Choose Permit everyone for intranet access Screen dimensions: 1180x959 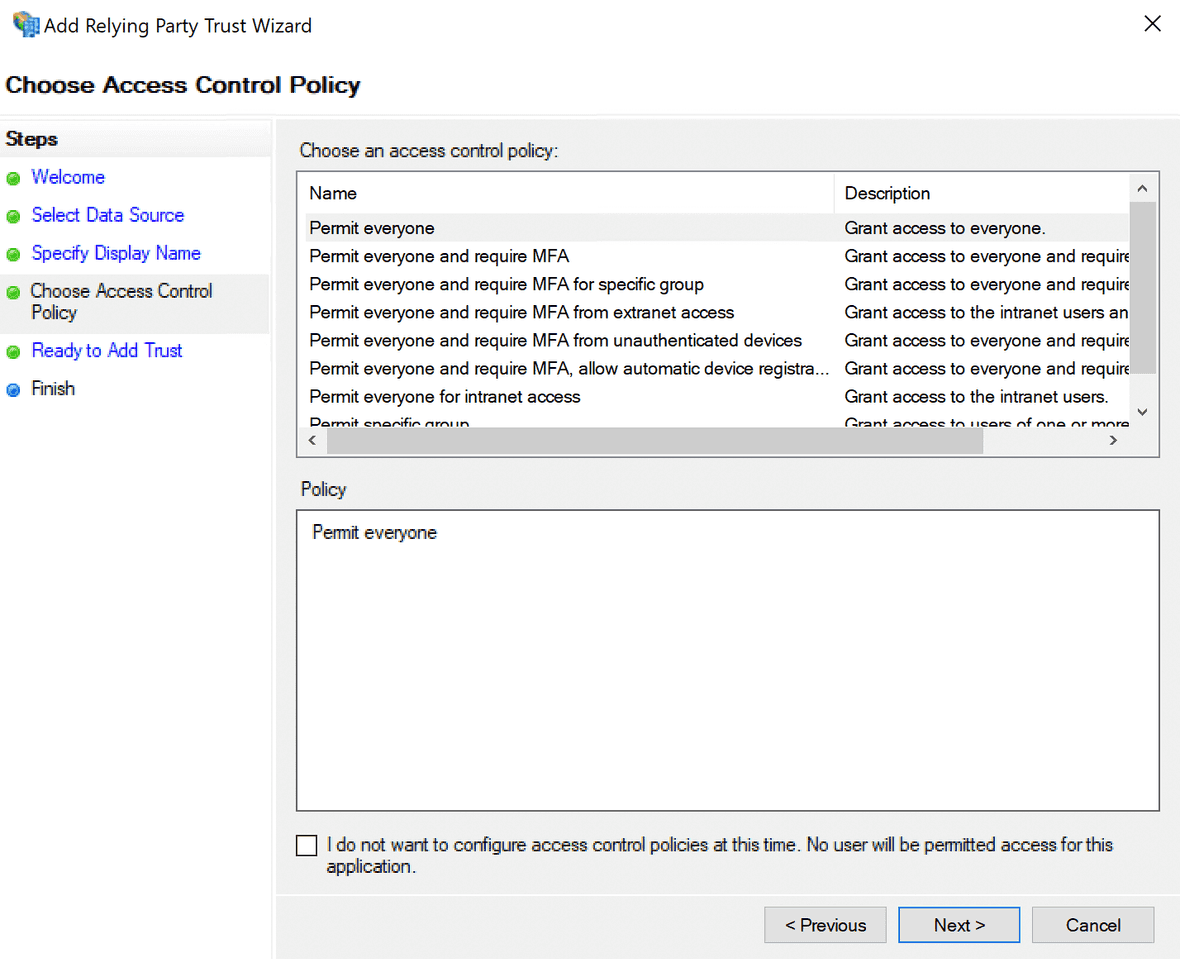[445, 397]
